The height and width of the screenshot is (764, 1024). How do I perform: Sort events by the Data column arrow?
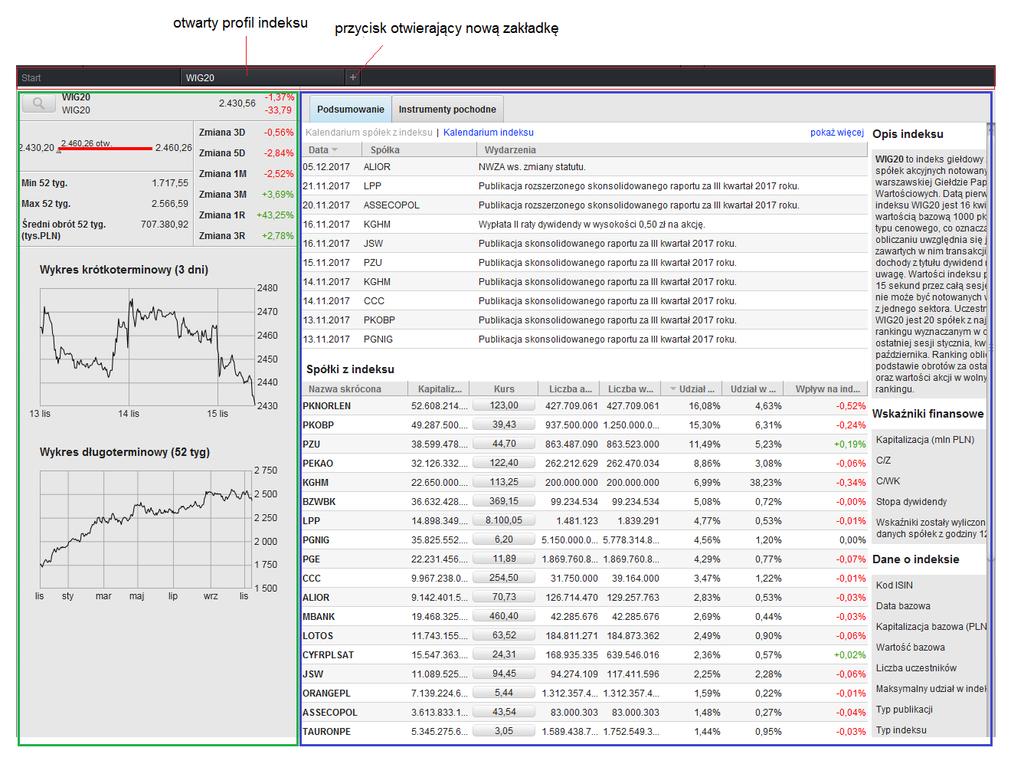click(334, 150)
